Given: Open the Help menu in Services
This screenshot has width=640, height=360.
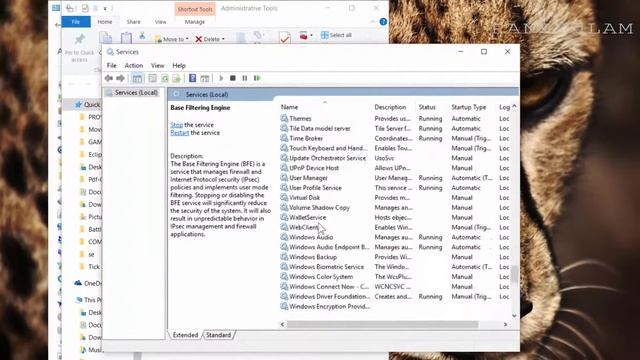Looking at the screenshot, I should coord(179,65).
